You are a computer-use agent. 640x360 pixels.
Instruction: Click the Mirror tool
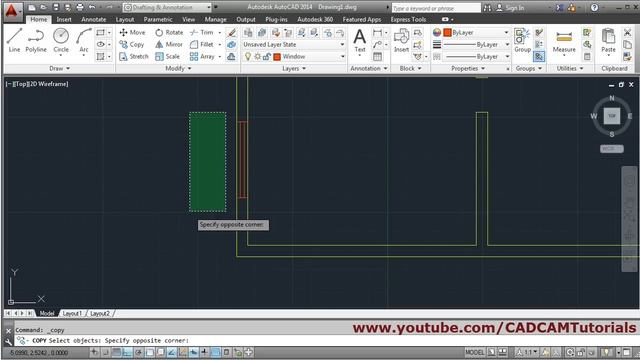[169, 44]
